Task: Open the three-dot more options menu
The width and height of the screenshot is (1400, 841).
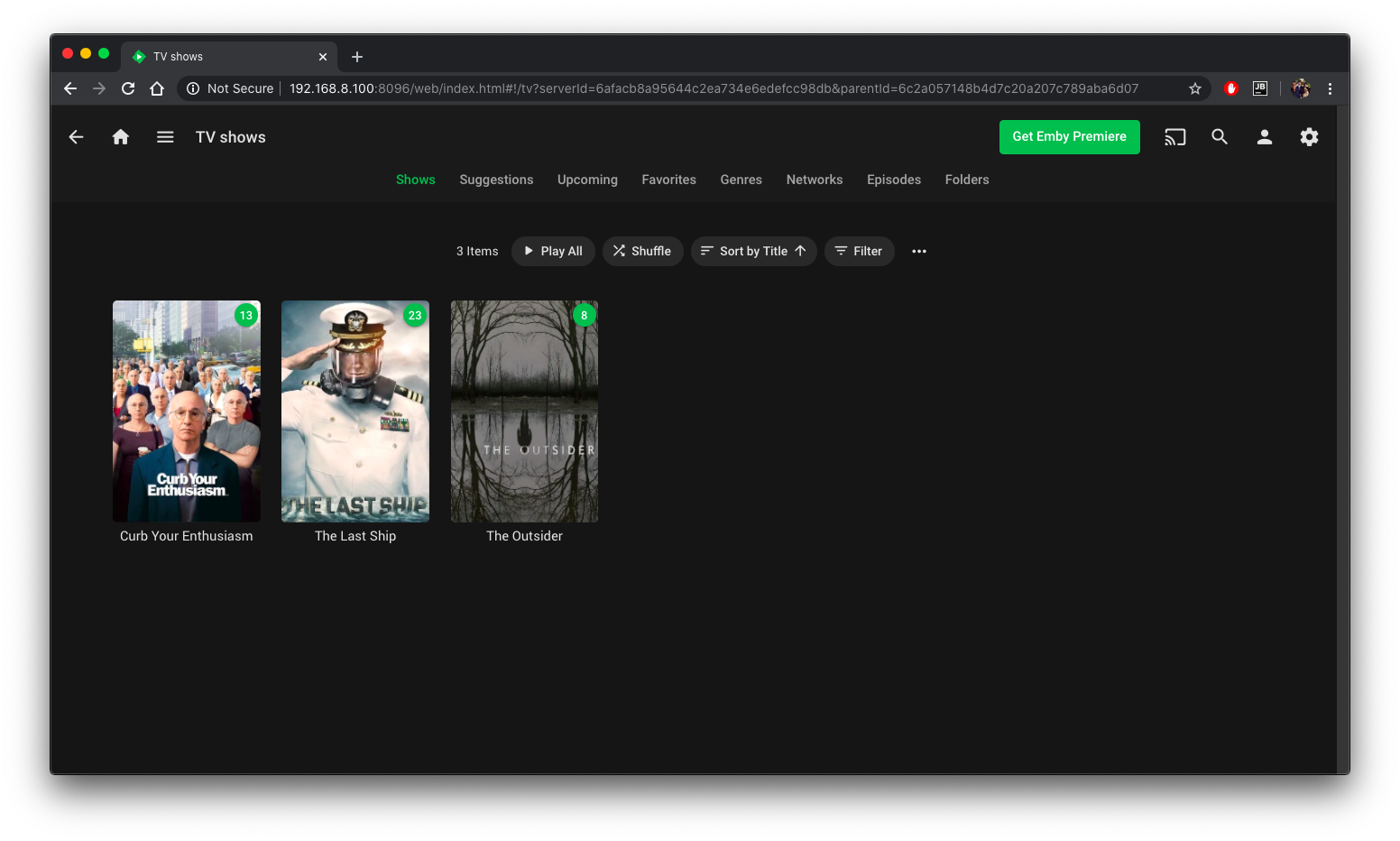Action: click(x=919, y=252)
